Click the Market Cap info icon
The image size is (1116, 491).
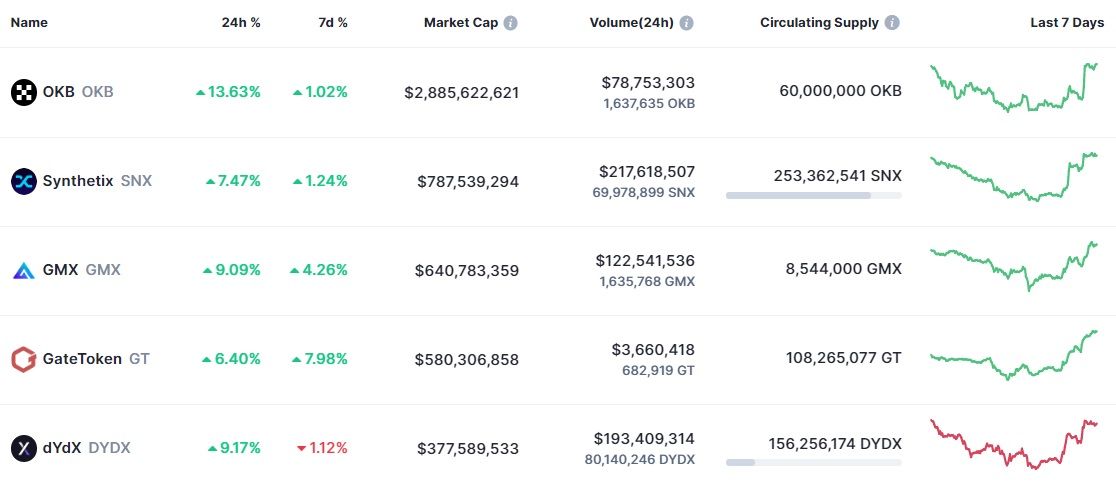(x=511, y=23)
